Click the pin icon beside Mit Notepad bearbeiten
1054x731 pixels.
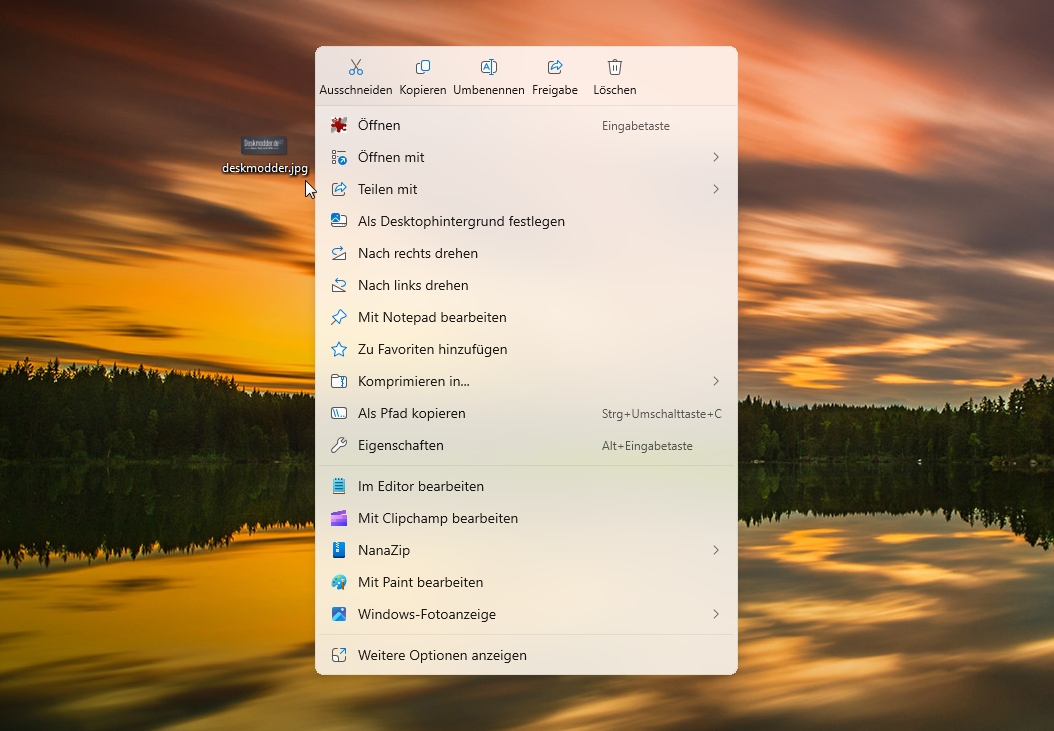[339, 317]
